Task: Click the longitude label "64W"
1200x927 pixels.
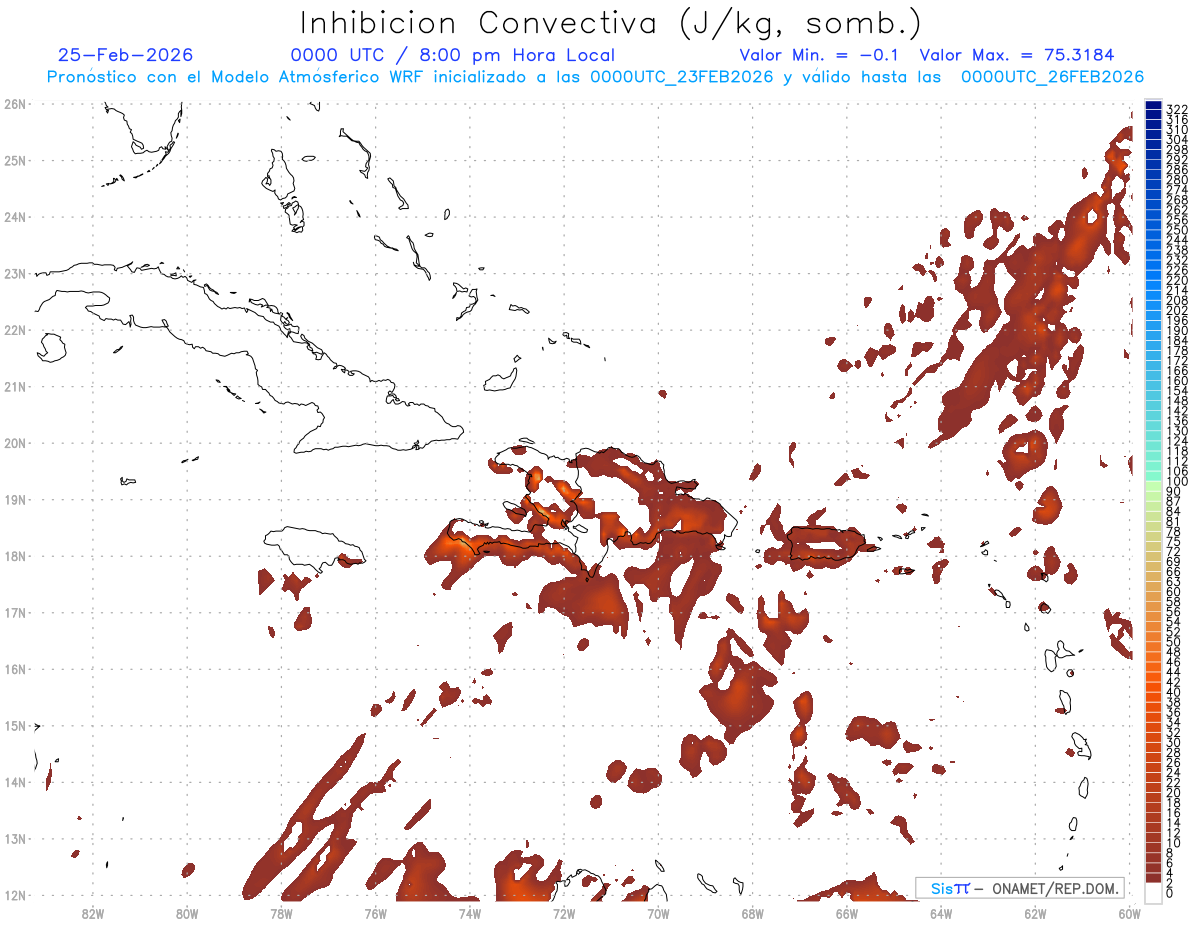Action: (x=941, y=912)
